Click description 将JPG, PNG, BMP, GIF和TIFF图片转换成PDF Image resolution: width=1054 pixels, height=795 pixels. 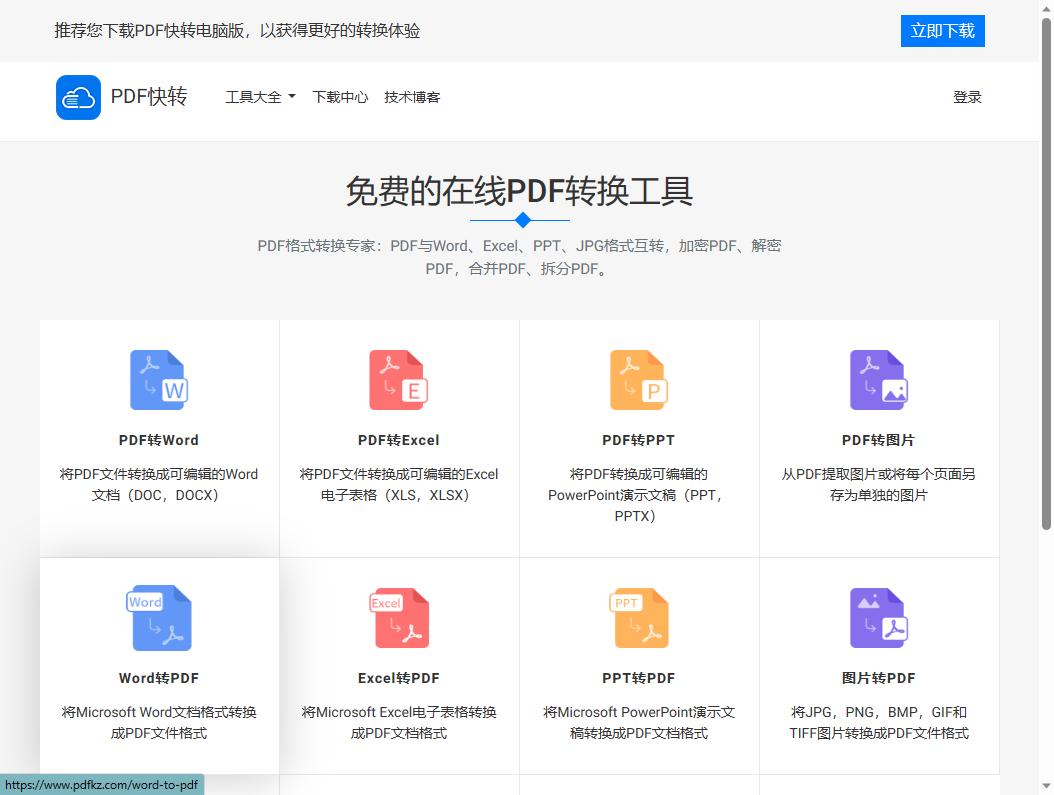point(879,722)
